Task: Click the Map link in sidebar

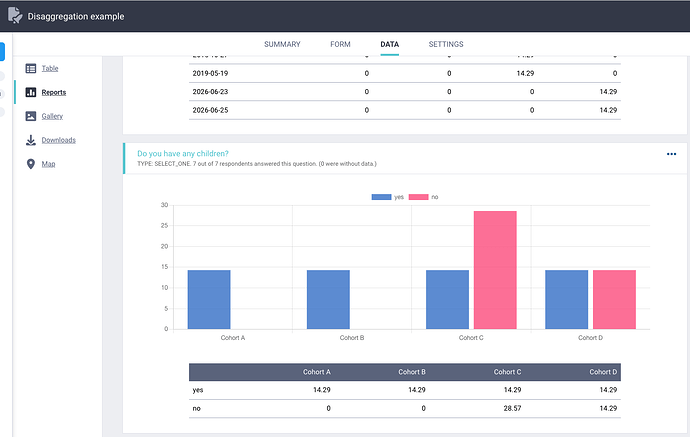Action: (48, 164)
